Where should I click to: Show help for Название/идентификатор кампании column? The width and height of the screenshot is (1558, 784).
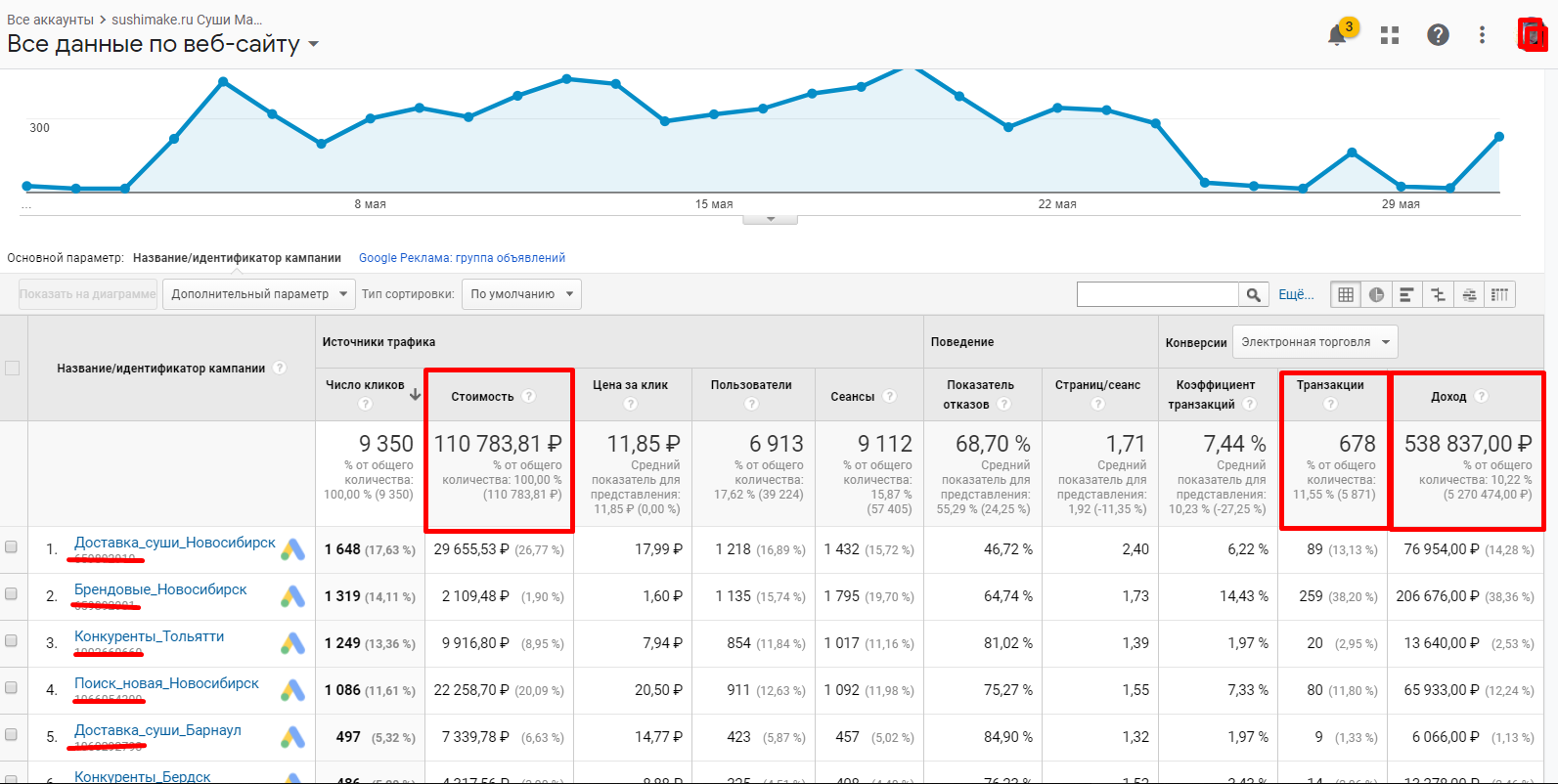(x=280, y=368)
